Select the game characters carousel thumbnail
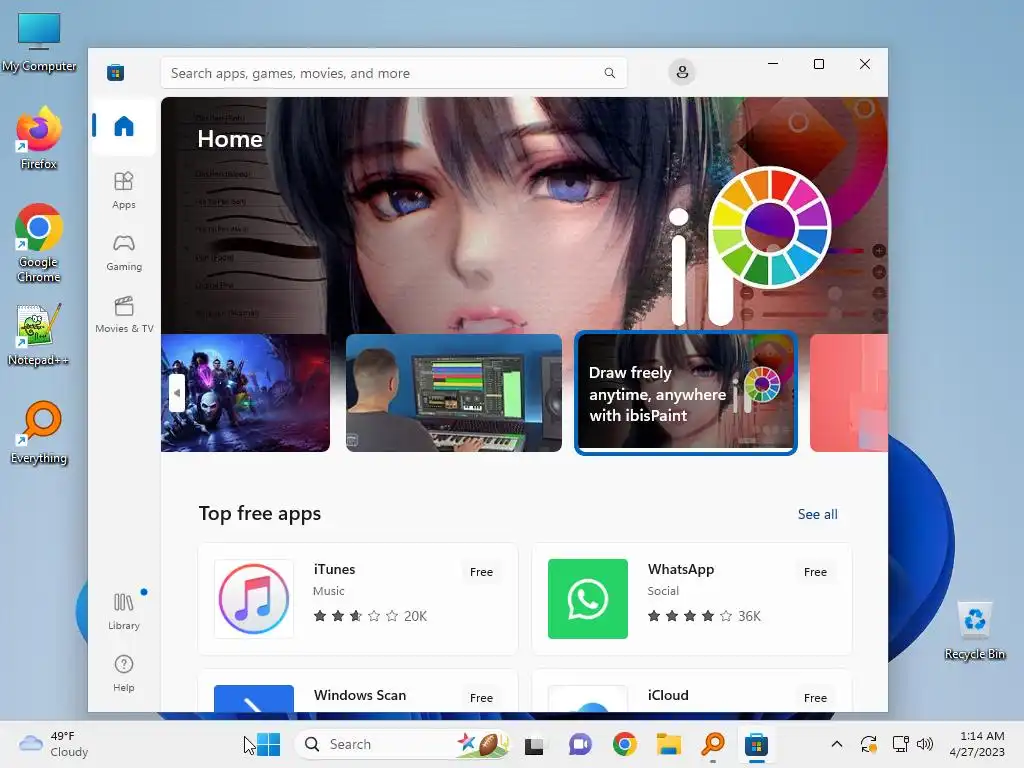The width and height of the screenshot is (1024, 768). pos(246,393)
